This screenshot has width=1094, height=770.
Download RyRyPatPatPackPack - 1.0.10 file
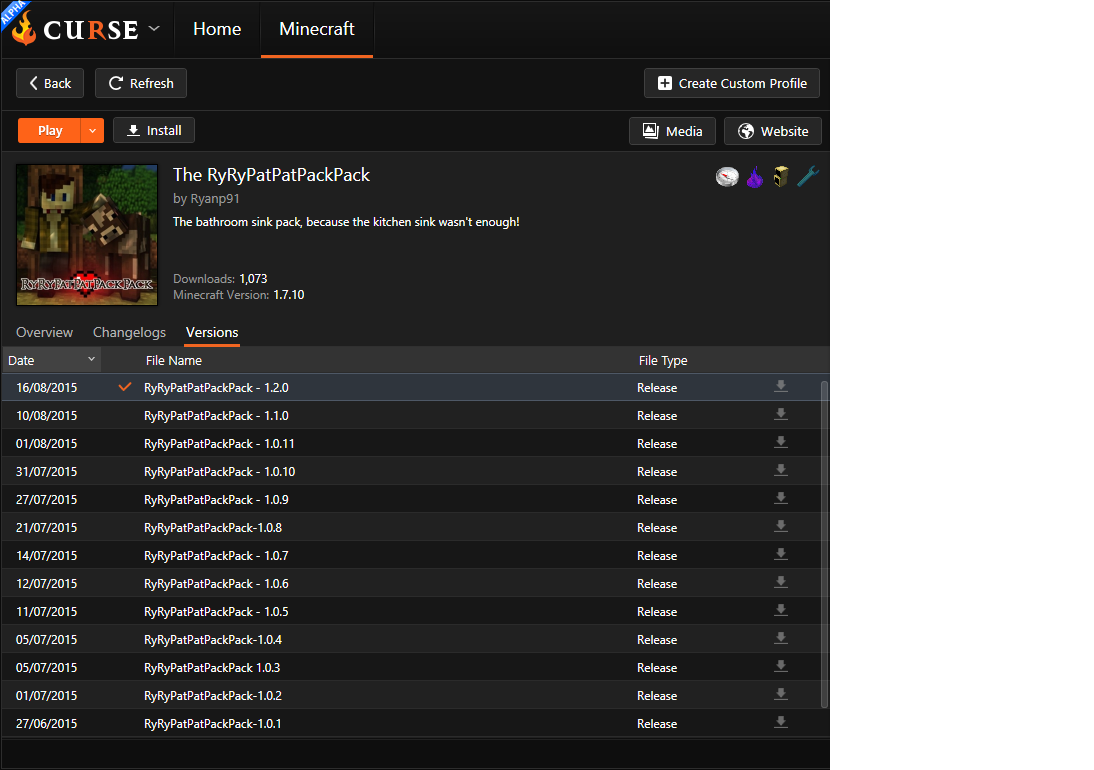click(781, 470)
